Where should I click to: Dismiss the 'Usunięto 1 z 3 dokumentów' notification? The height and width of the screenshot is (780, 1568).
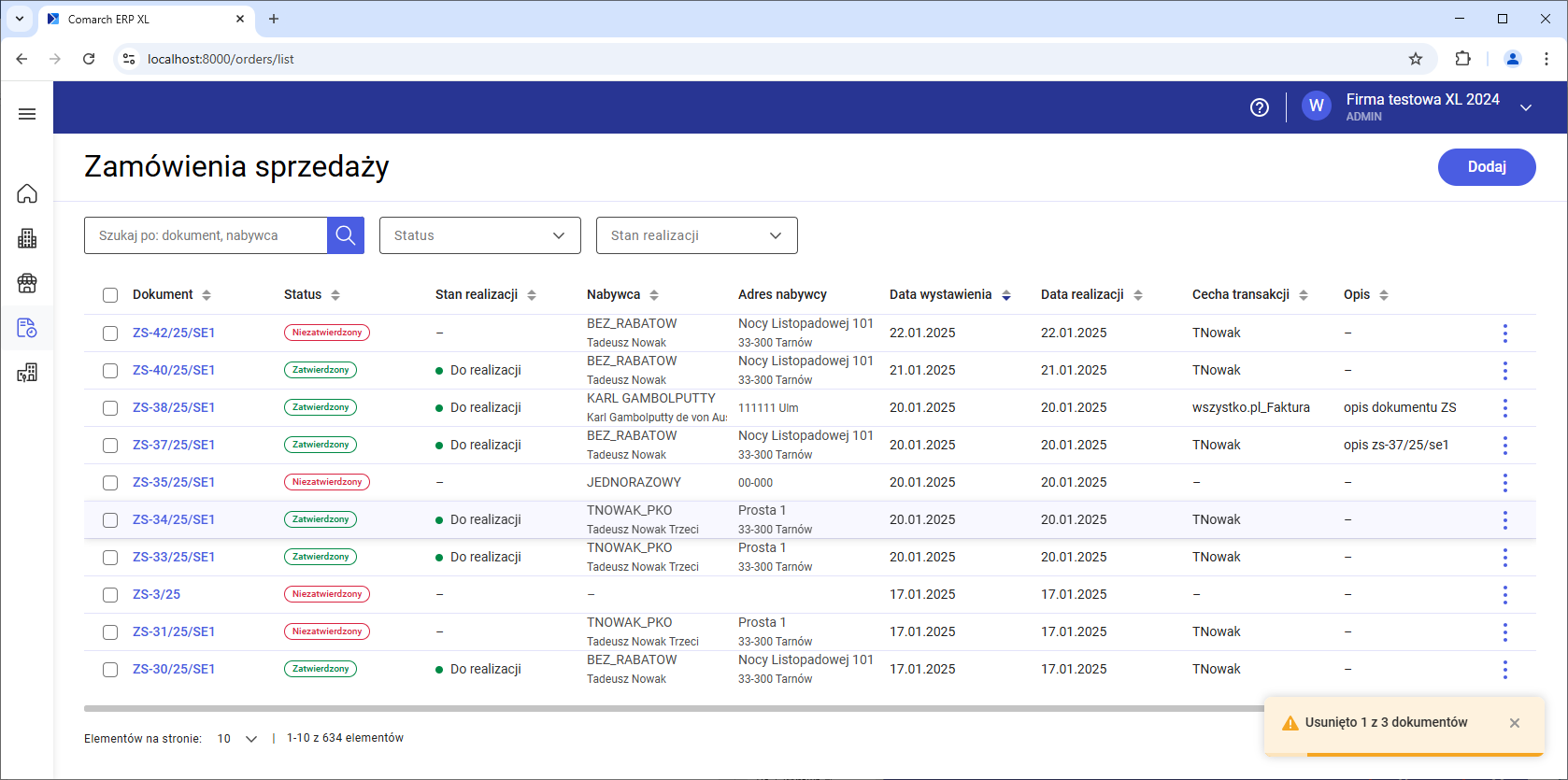[x=1514, y=723]
